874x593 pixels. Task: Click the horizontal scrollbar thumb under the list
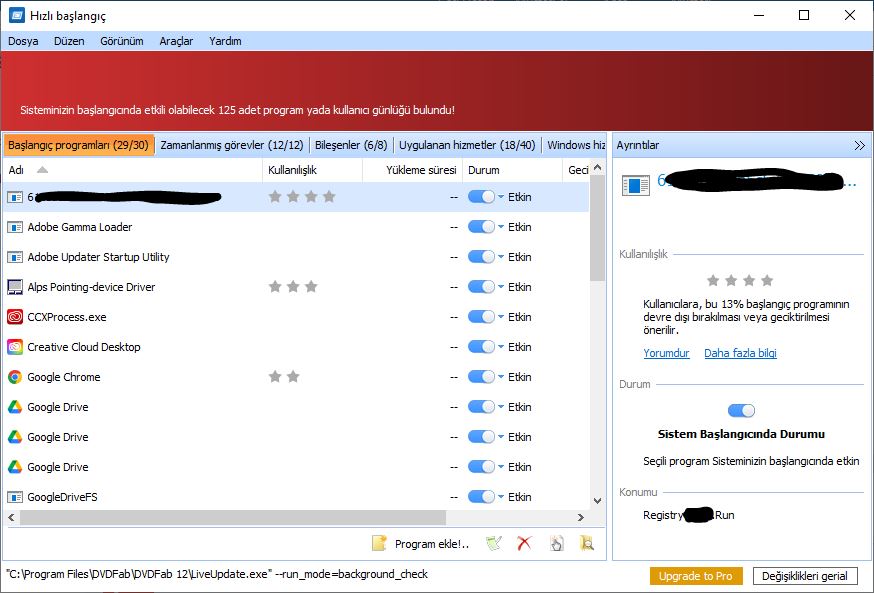(233, 518)
